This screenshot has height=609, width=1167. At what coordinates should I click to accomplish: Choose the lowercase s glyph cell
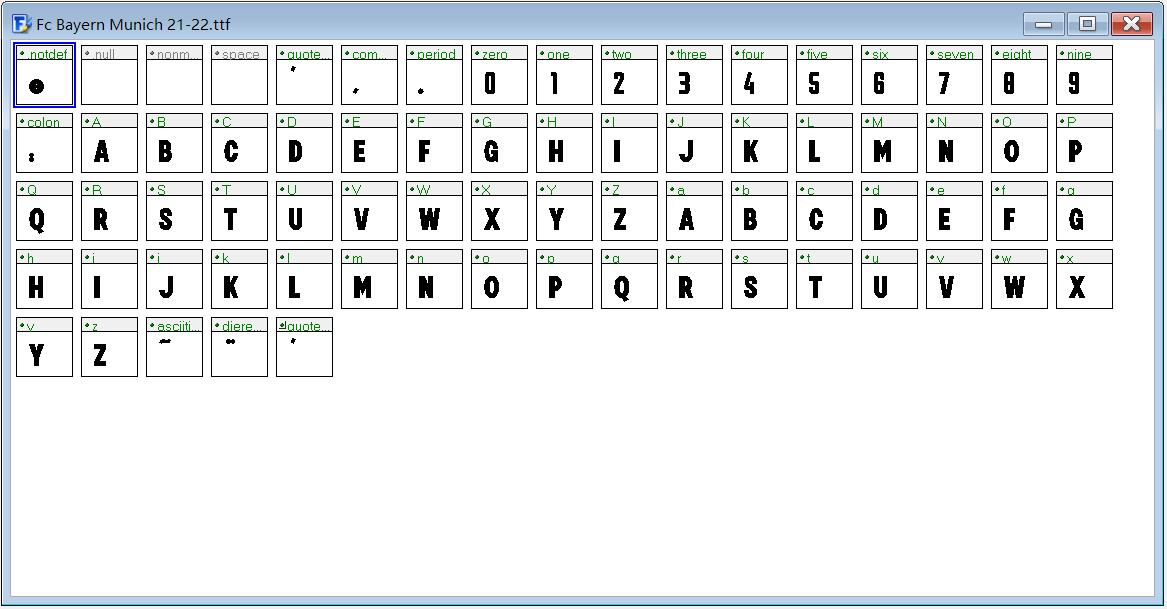tap(759, 279)
